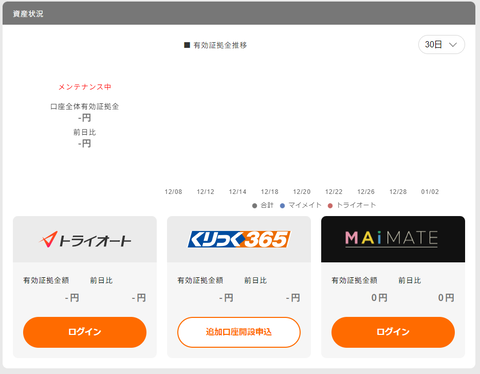Click 前日比 label in くりっく365 card
480x374 pixels.
255,280
